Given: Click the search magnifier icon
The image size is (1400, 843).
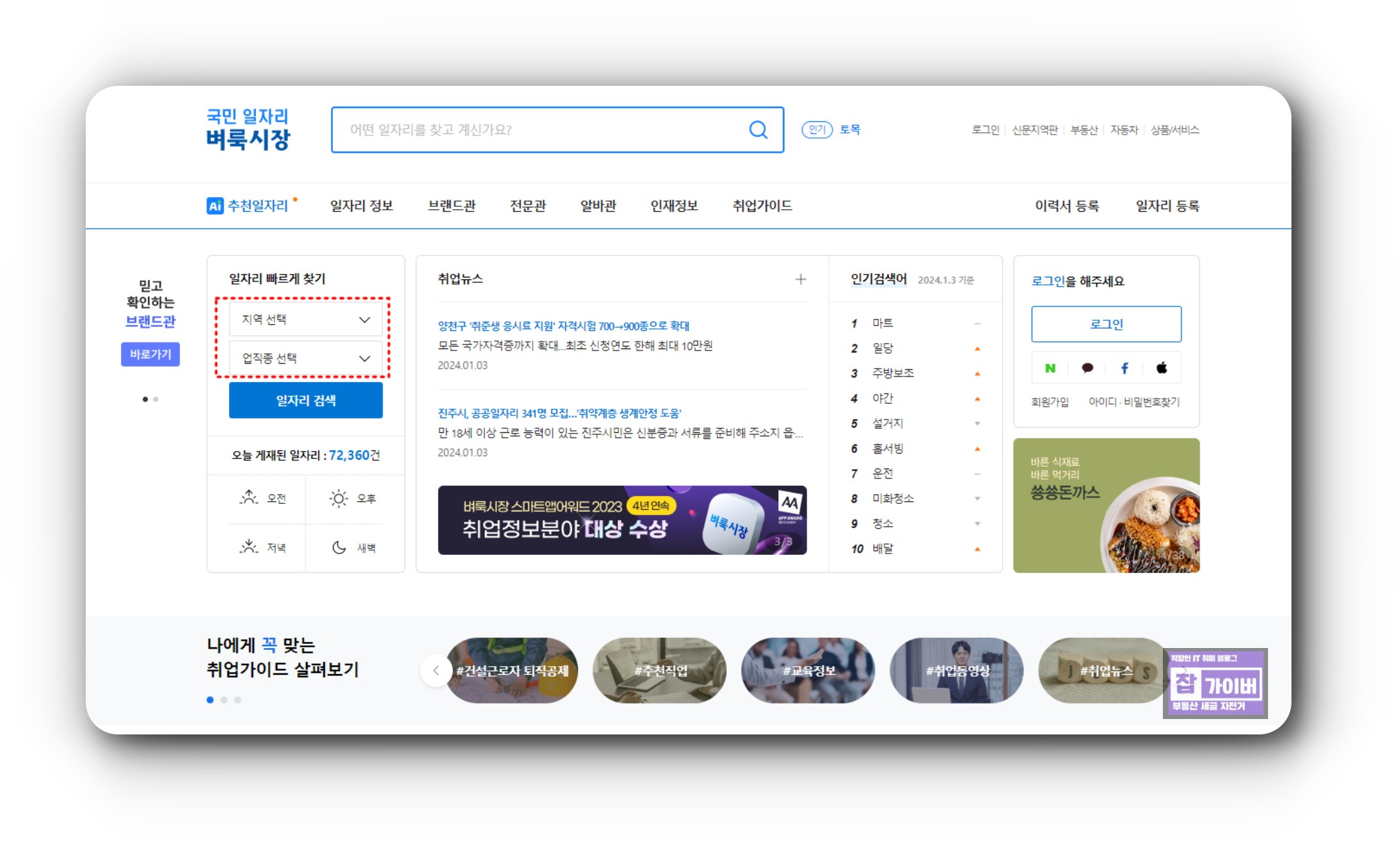Looking at the screenshot, I should pyautogui.click(x=758, y=130).
